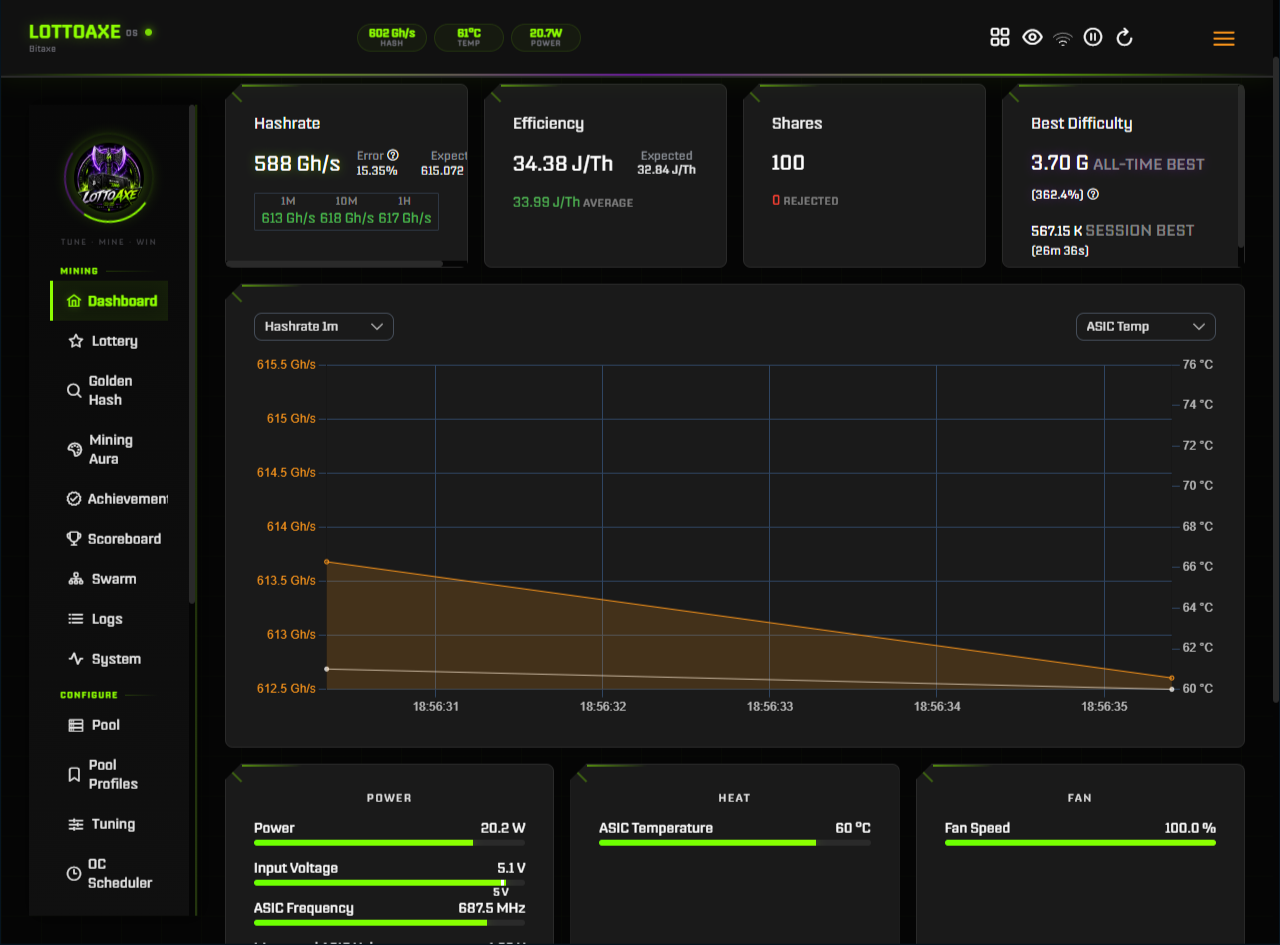Click the Tuning sliders icon

(75, 824)
